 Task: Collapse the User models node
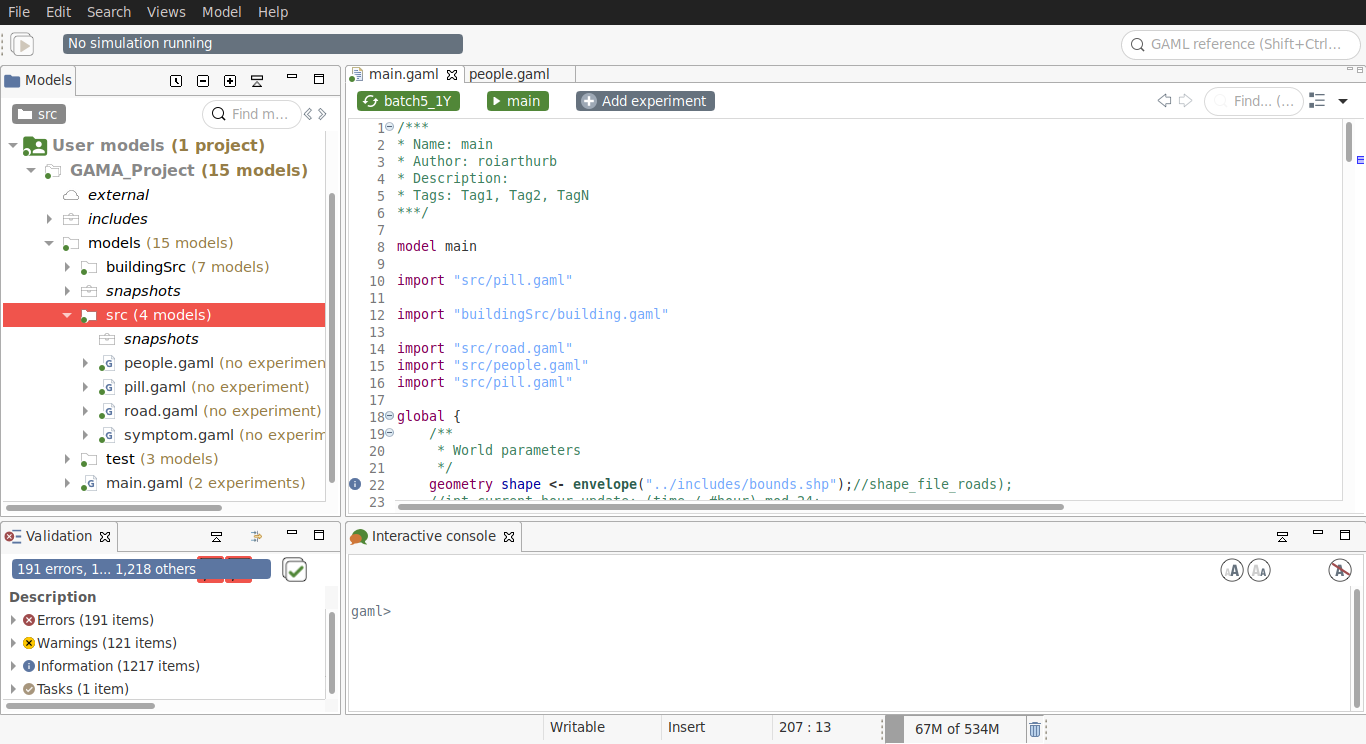(x=13, y=146)
